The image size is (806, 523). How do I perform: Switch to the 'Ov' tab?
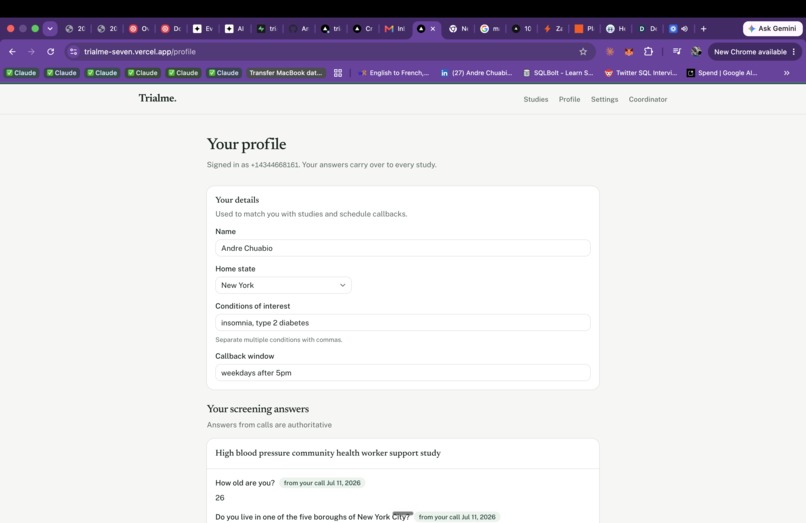(139, 29)
